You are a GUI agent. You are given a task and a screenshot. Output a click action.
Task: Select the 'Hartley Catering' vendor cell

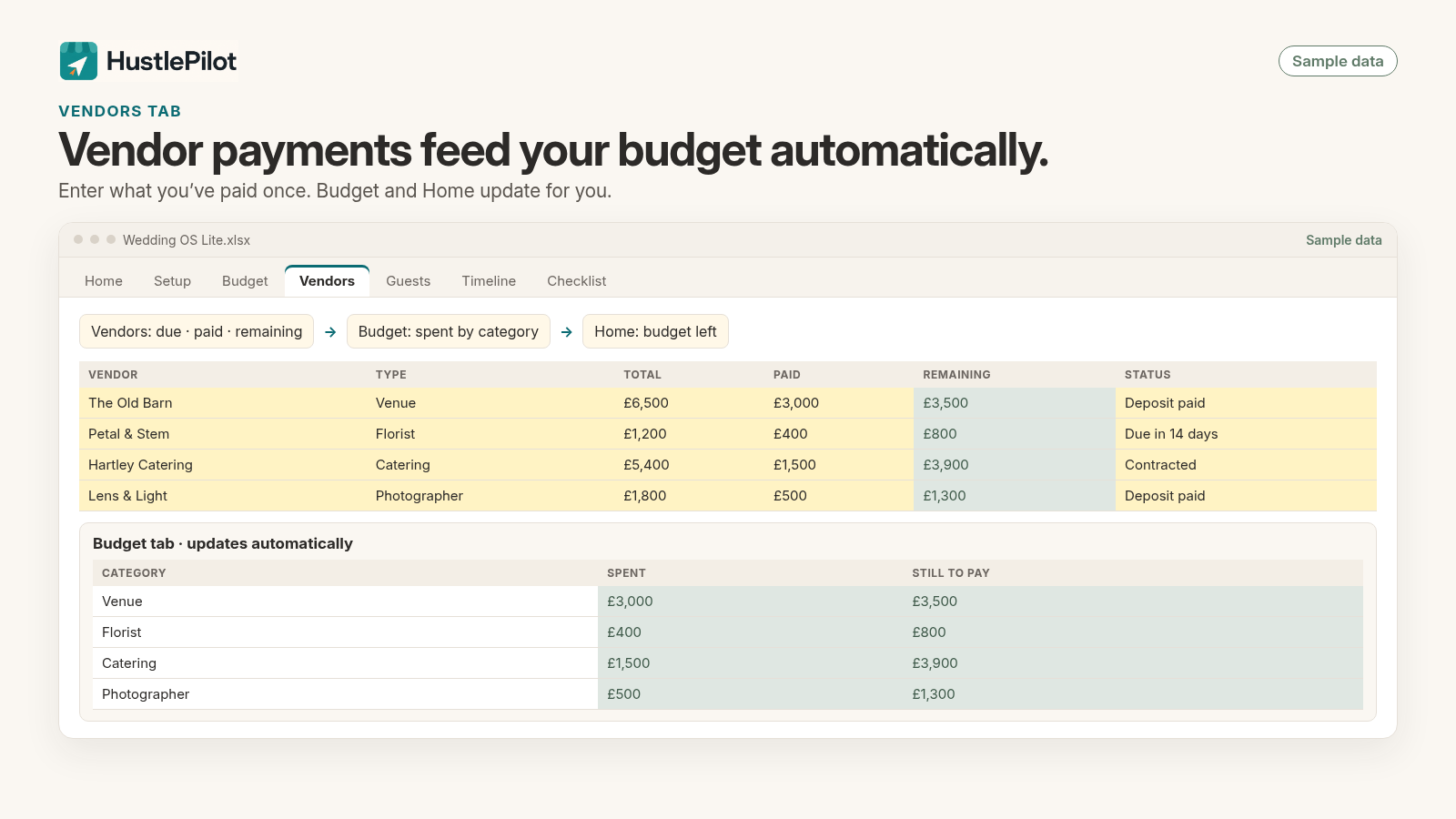click(x=223, y=465)
